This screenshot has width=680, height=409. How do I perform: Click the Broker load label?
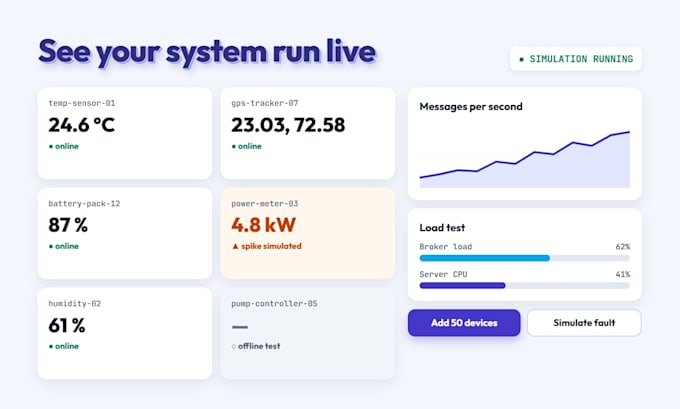point(445,247)
